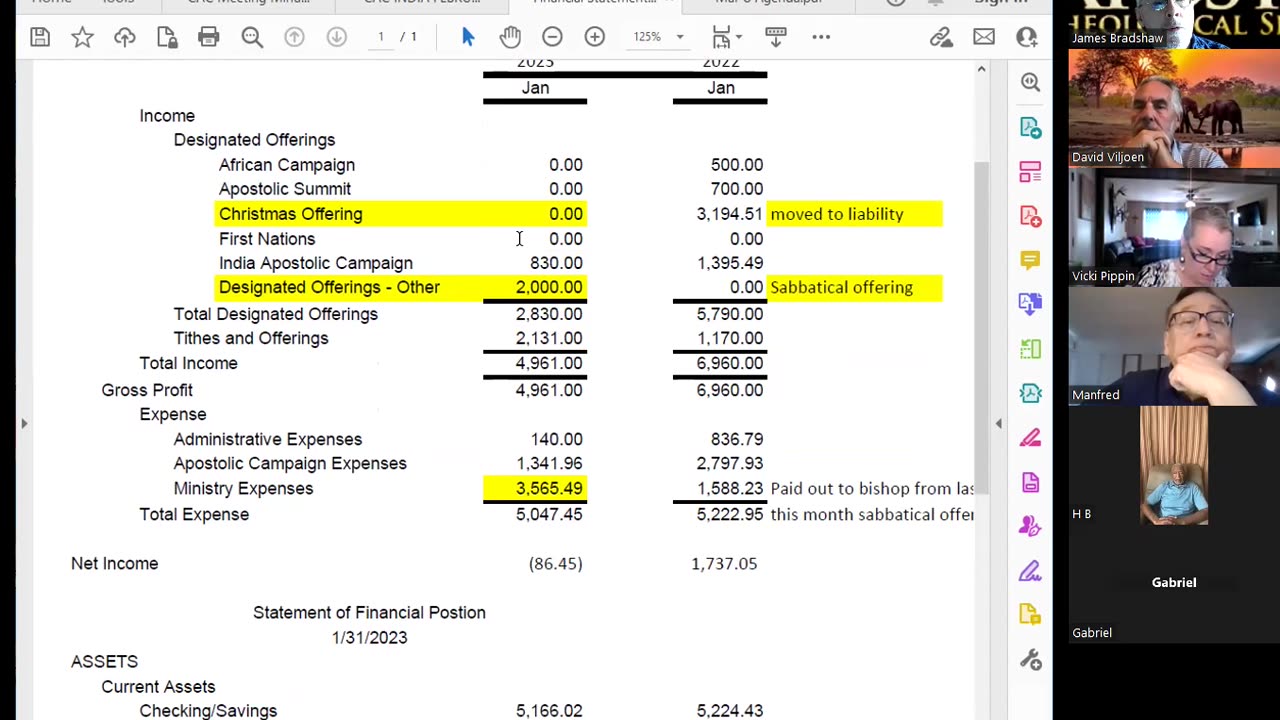Open the find text magnifier

pyautogui.click(x=252, y=37)
